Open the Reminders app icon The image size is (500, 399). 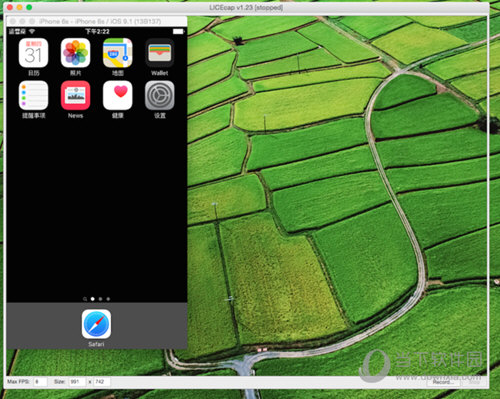tap(33, 95)
